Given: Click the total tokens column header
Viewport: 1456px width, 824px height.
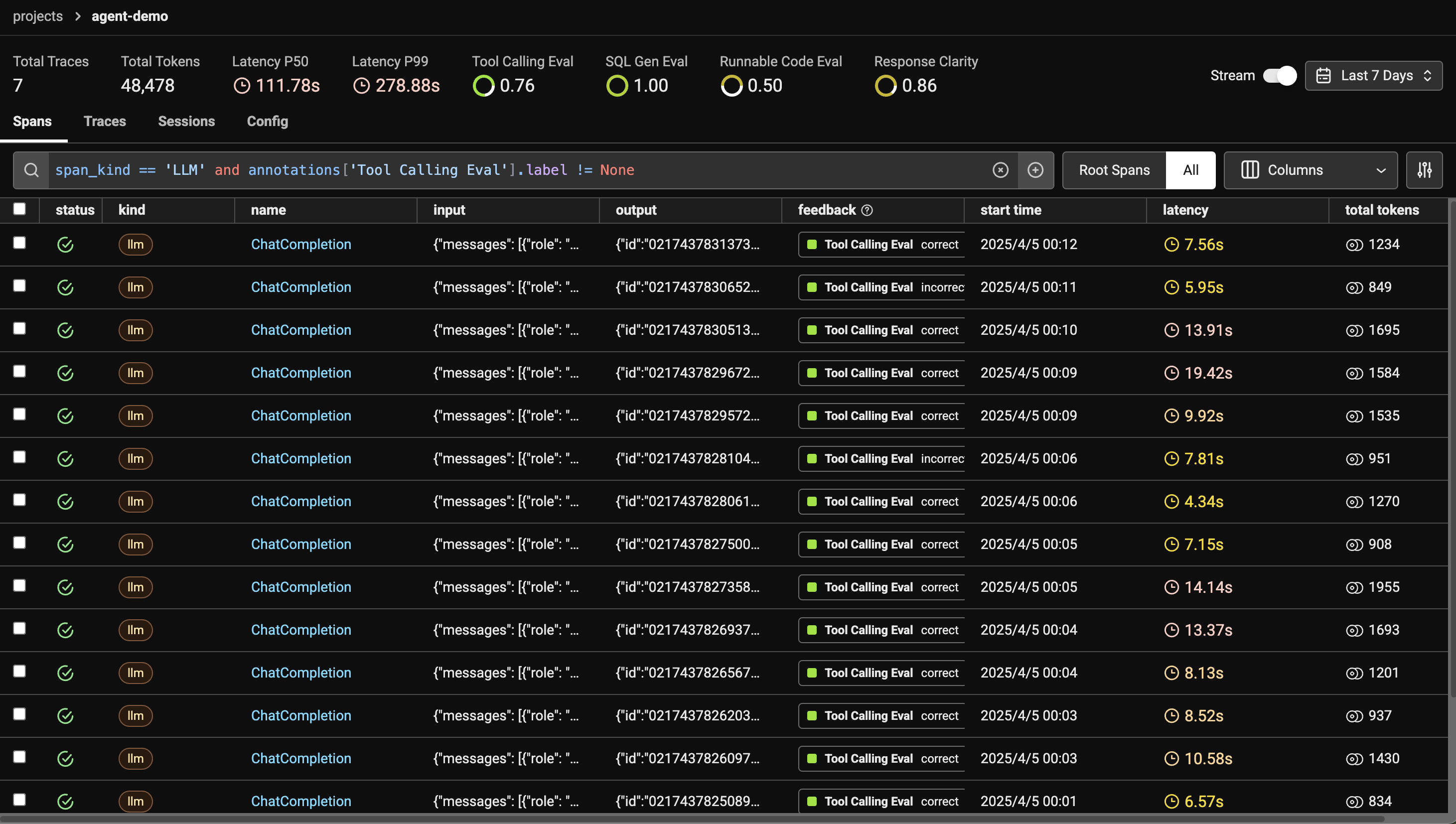Looking at the screenshot, I should (x=1382, y=211).
